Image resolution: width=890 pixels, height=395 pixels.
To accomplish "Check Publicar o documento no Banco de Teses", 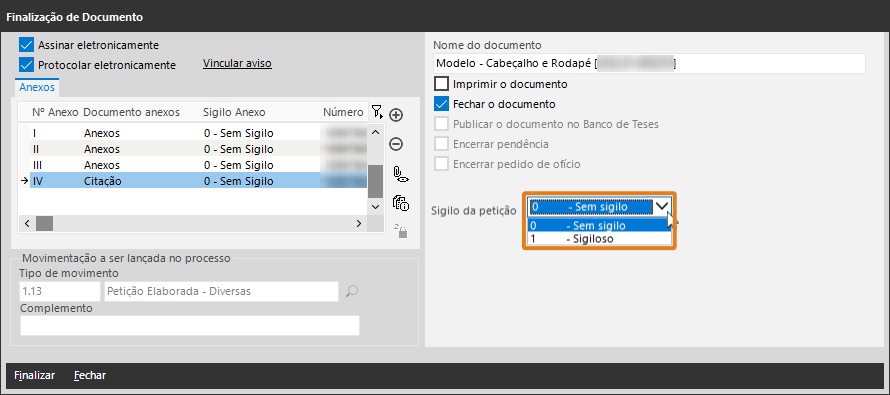I will 441,124.
